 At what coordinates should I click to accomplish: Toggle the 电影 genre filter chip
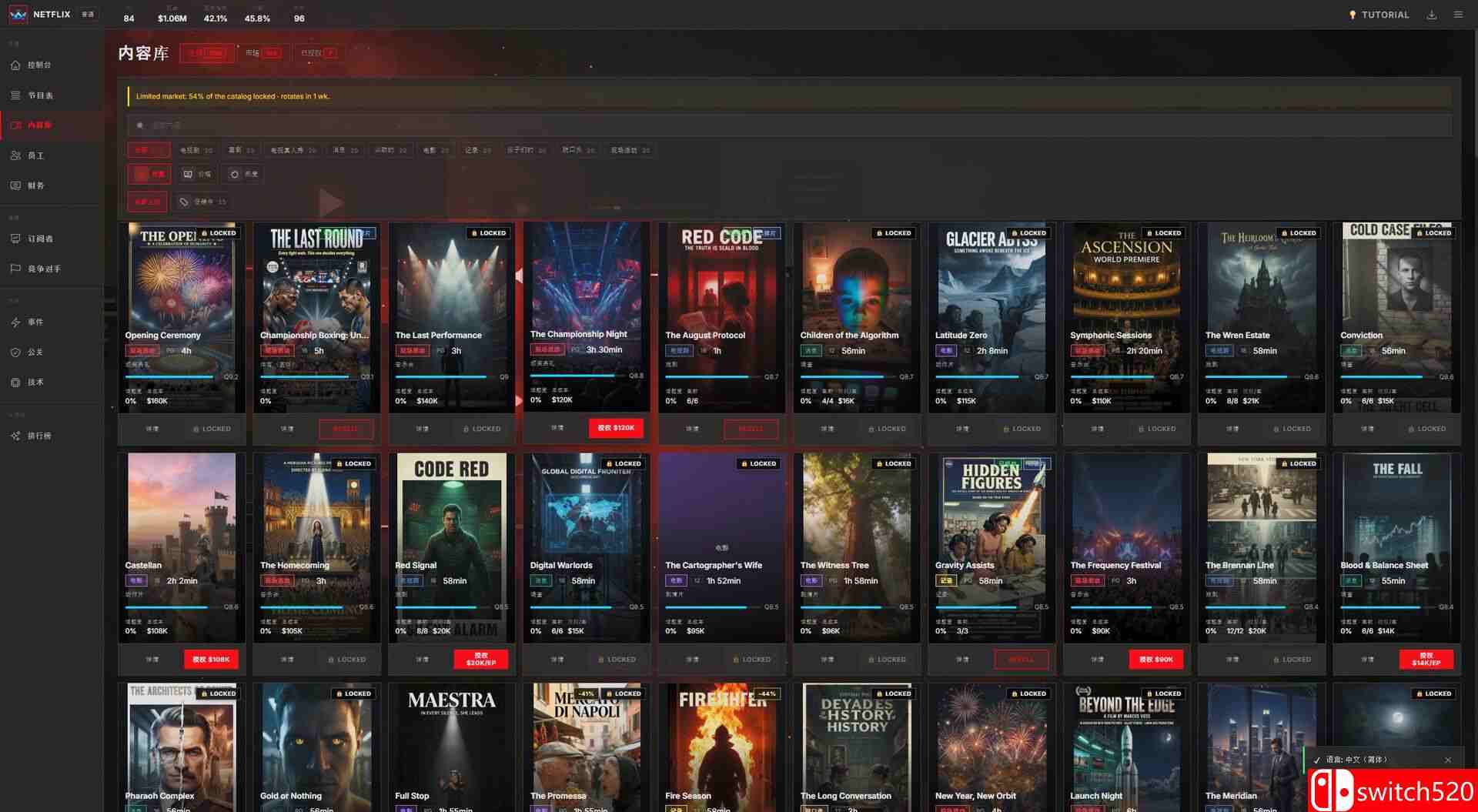[436, 150]
